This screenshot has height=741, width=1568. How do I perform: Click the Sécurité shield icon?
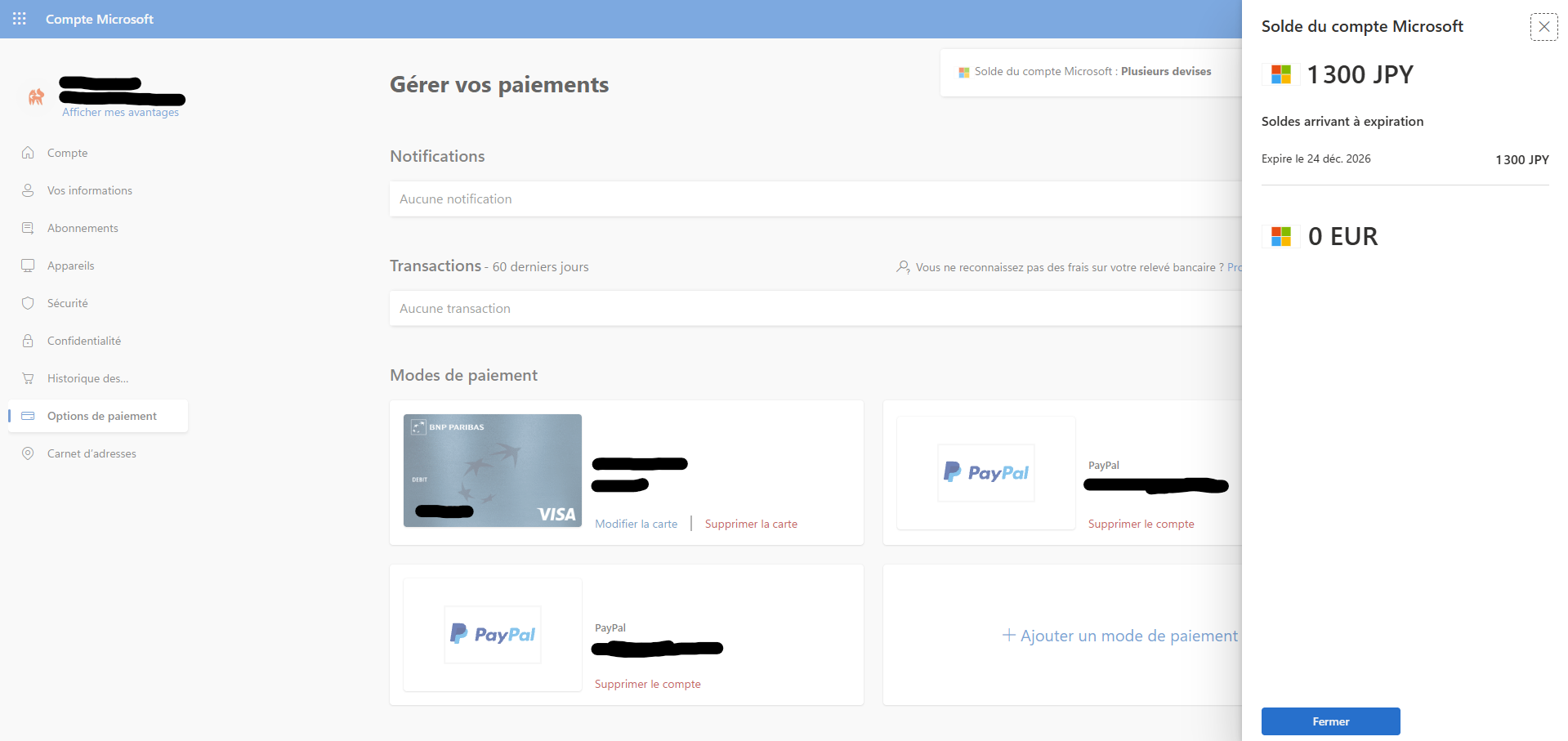28,303
